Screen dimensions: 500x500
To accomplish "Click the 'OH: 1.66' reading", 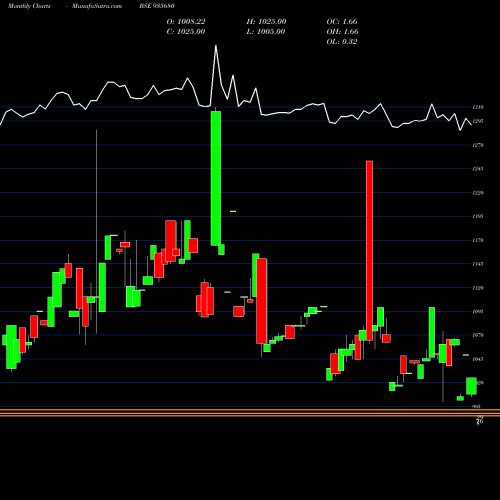I will [343, 32].
